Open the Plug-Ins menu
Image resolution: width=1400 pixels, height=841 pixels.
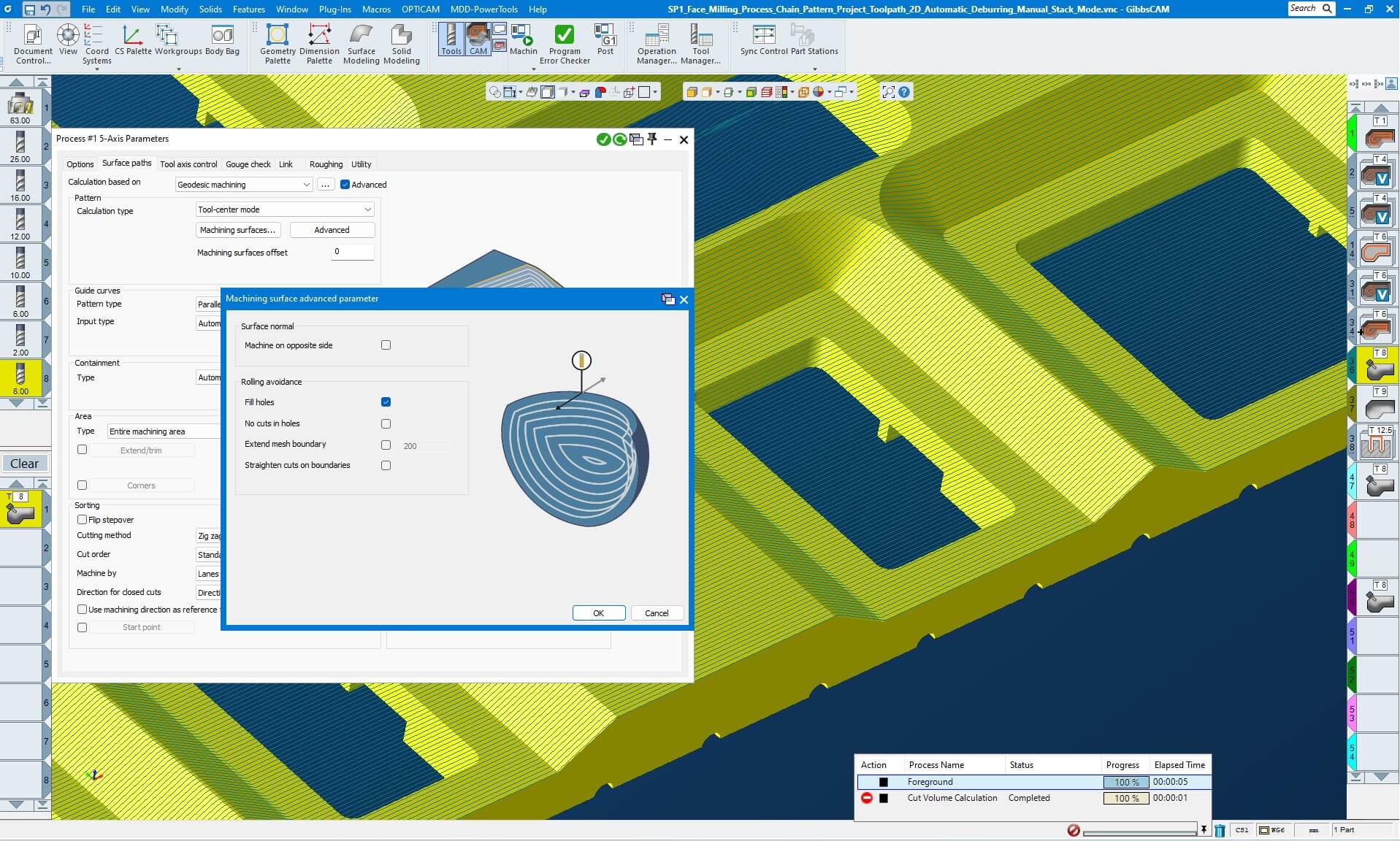pyautogui.click(x=334, y=9)
